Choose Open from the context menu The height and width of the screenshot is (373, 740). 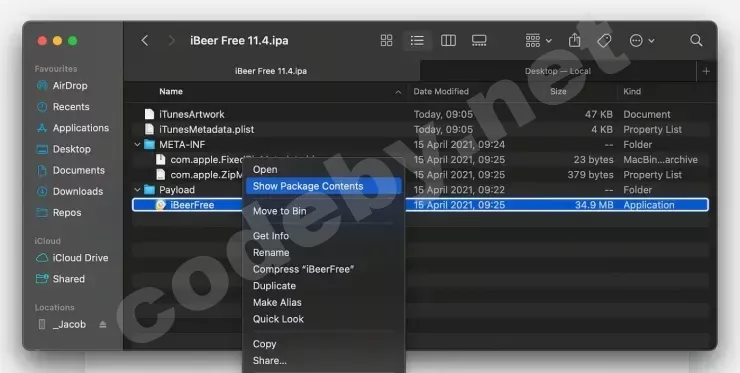323,170
